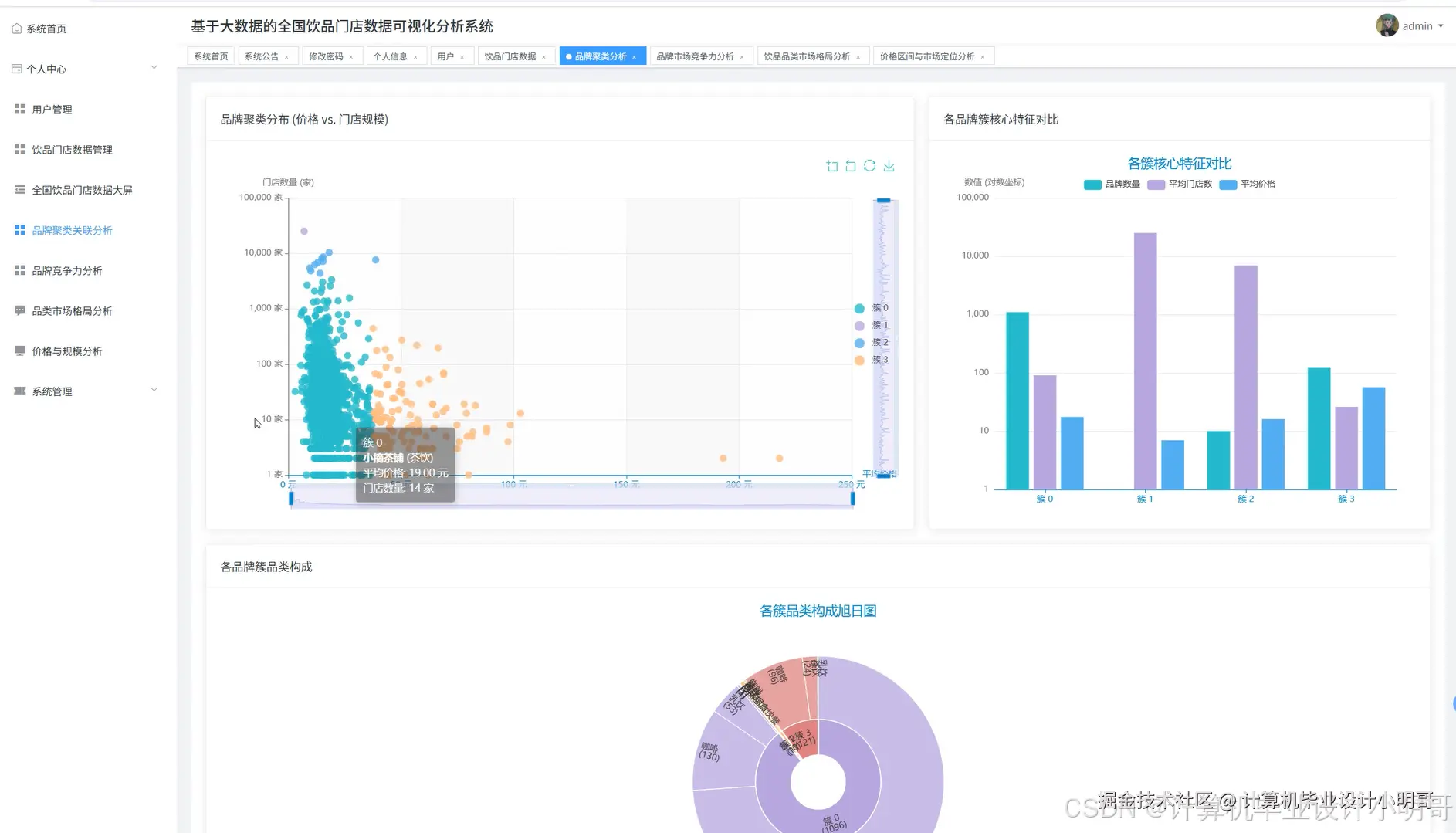Click the 系统首页 home icon in sidebar
Screen dimensions: 1456x833
[x=17, y=29]
